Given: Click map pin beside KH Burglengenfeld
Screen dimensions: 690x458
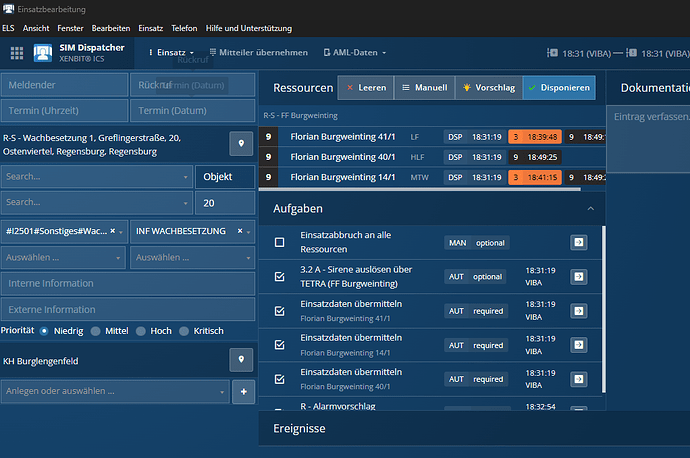Looking at the screenshot, I should click(x=241, y=360).
